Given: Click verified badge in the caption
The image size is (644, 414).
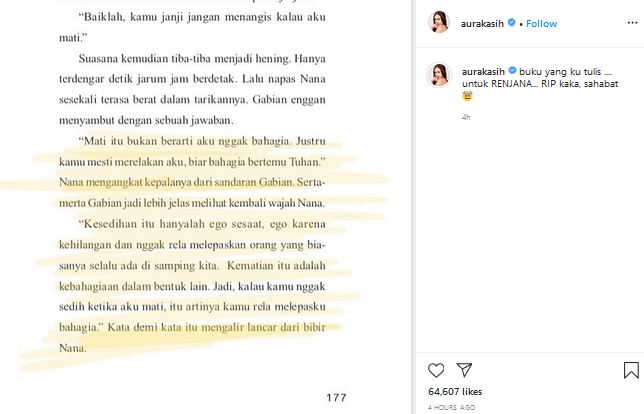Looking at the screenshot, I should pyautogui.click(x=513, y=71).
